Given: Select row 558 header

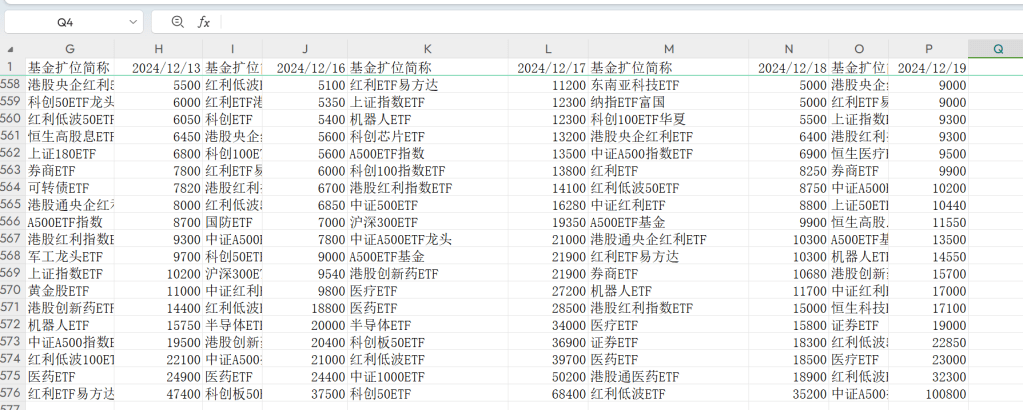Looking at the screenshot, I should point(11,85).
